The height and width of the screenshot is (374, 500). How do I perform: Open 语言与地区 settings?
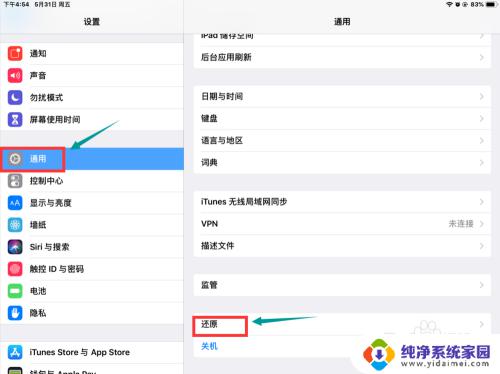coord(342,141)
